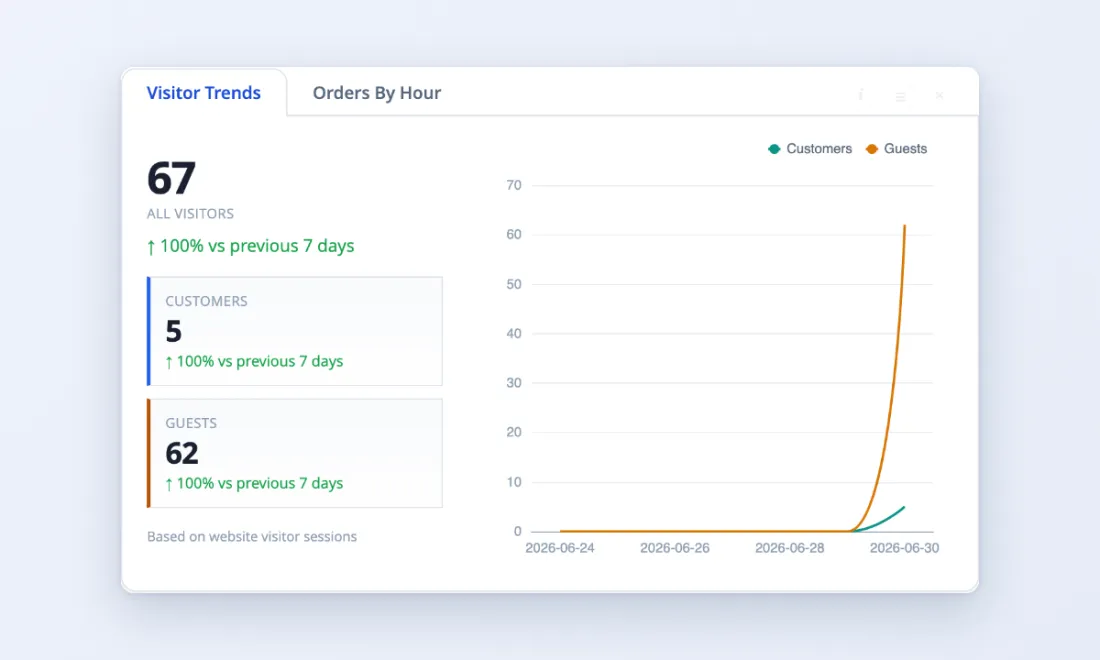Click the 2026-06-28 x-axis date label
The height and width of the screenshot is (660, 1100).
coord(789,548)
